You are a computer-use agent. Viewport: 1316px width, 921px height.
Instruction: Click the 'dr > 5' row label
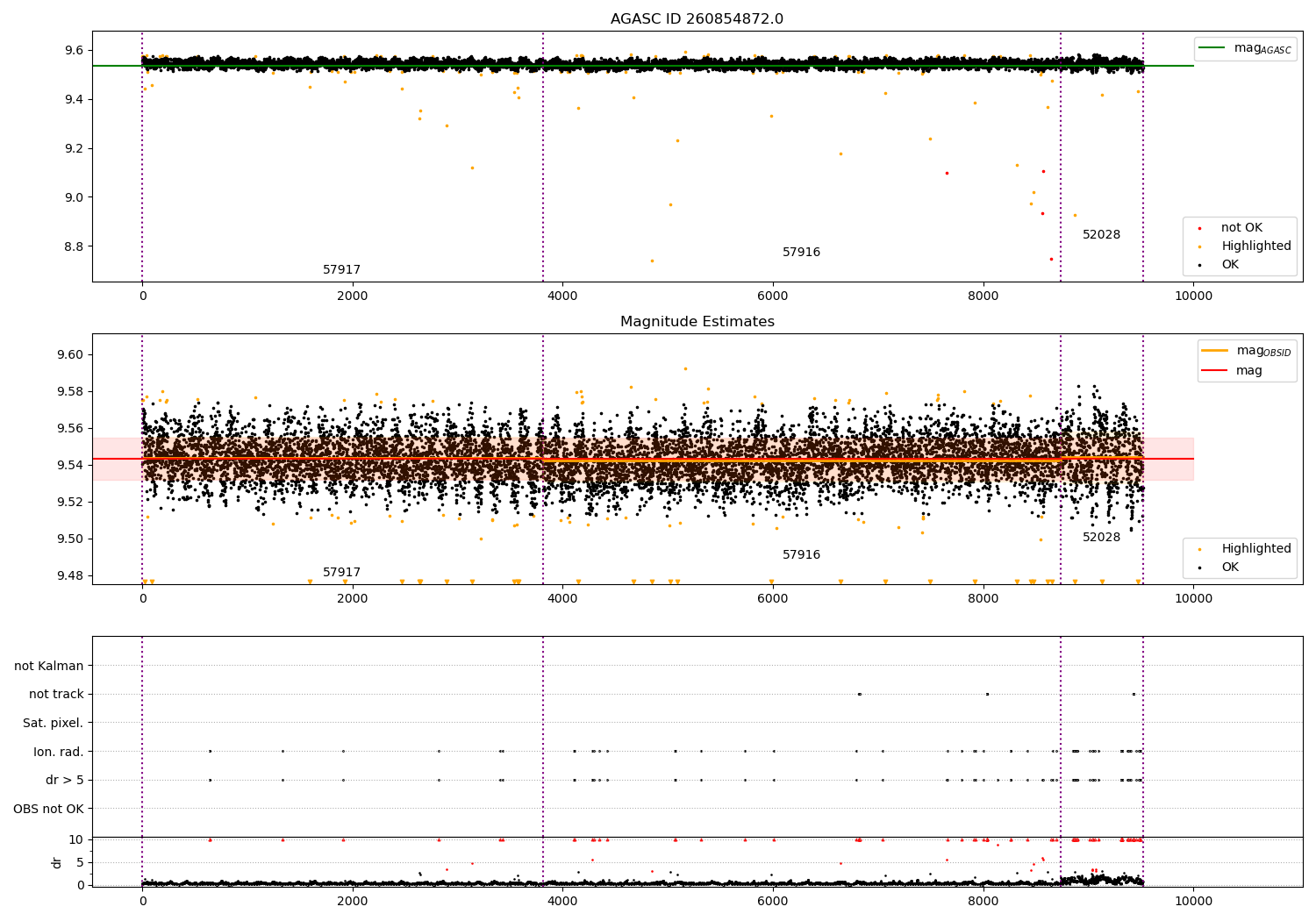point(65,781)
